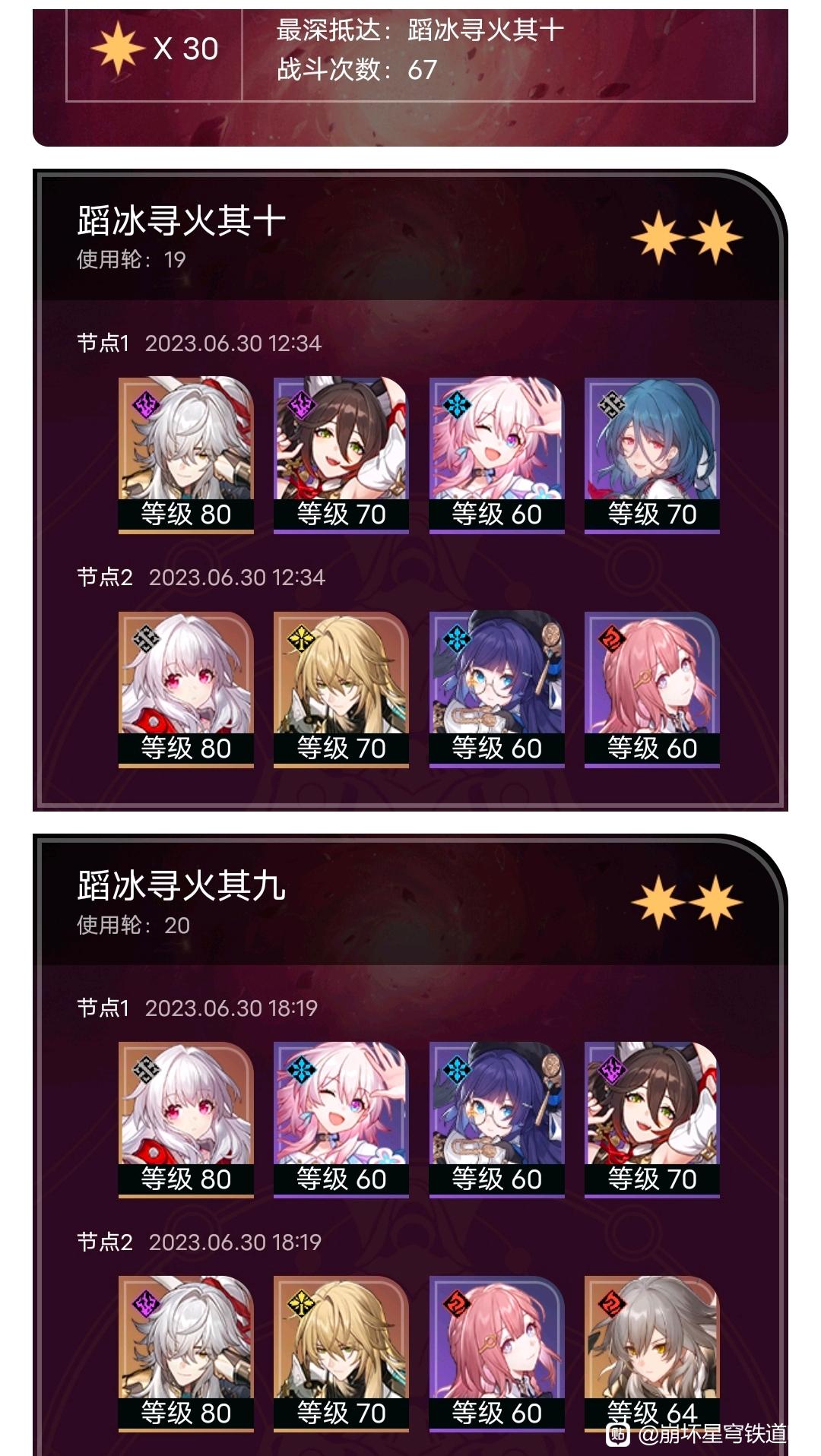Tap the two-star rating of 蹈冰寻火其九

686,903
